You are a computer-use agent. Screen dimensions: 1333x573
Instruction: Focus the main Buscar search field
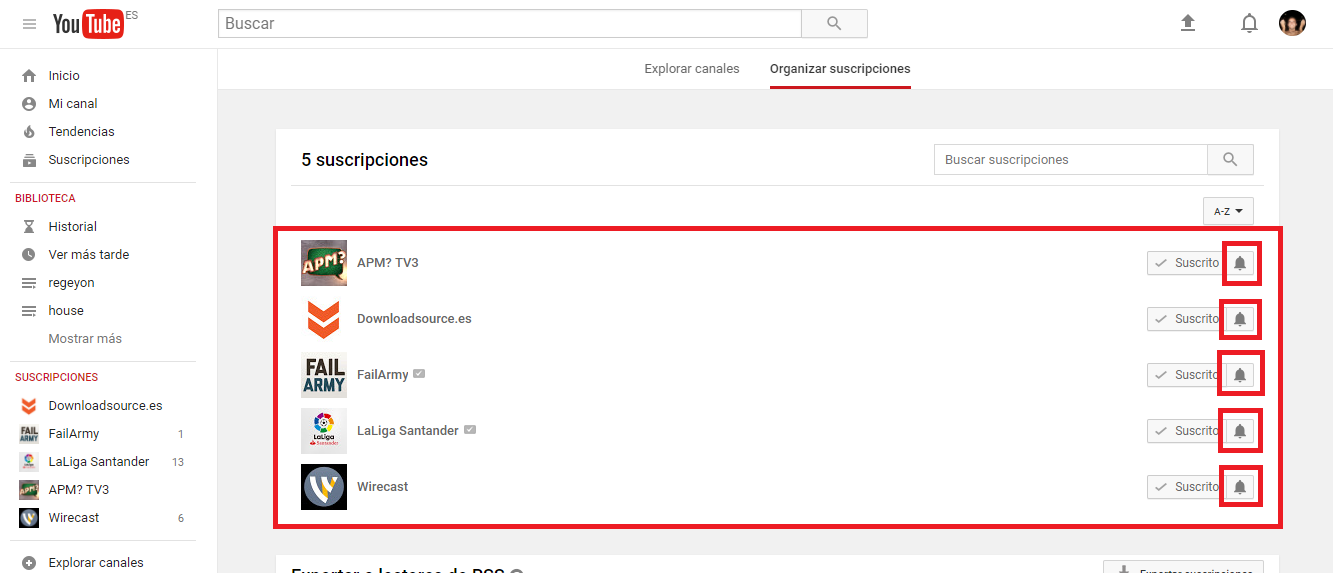click(510, 23)
